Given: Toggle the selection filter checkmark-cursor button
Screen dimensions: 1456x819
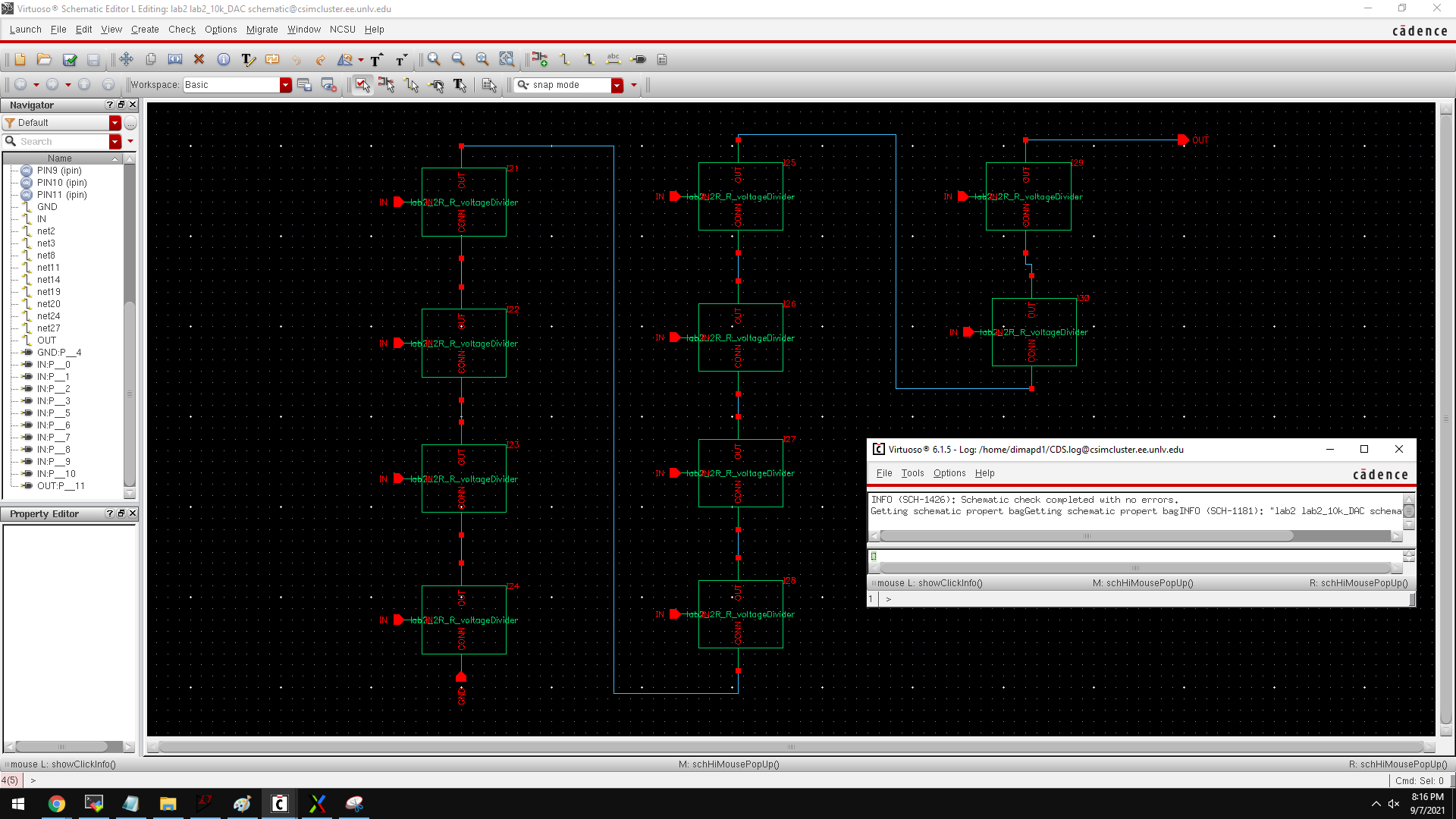Looking at the screenshot, I should (x=362, y=85).
